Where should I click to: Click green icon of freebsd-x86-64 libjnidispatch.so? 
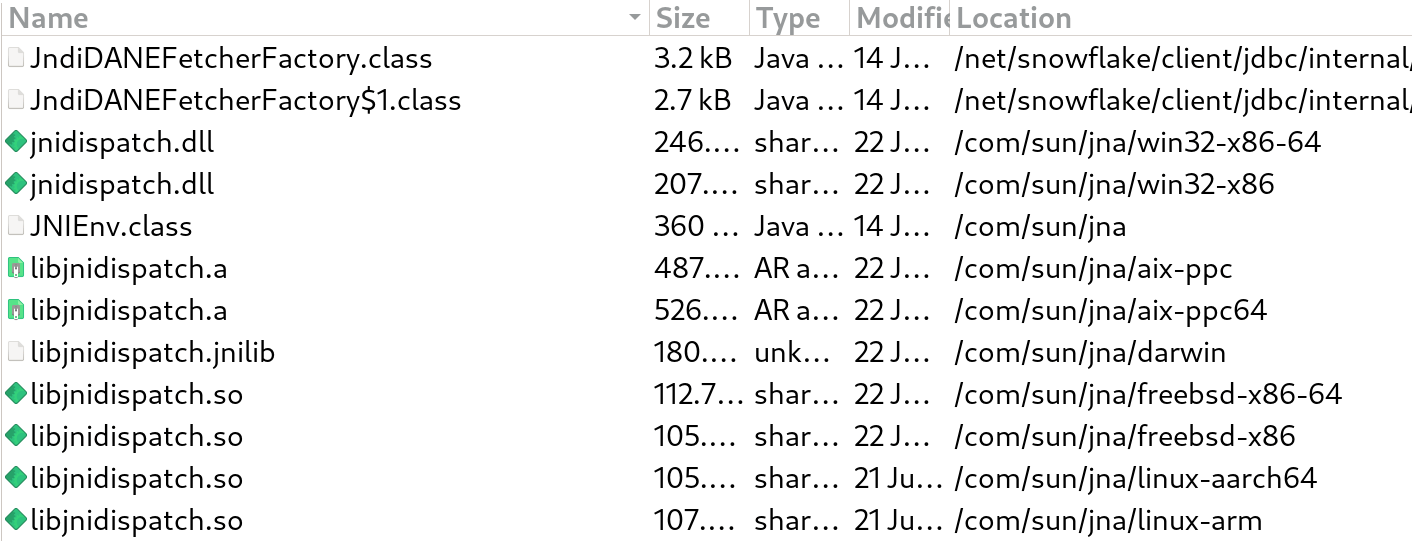tap(15, 395)
